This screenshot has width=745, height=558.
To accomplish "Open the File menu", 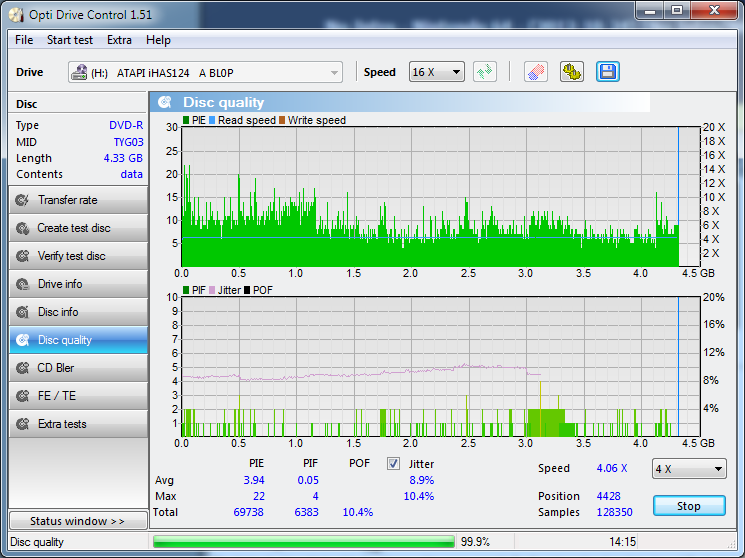I will 24,40.
